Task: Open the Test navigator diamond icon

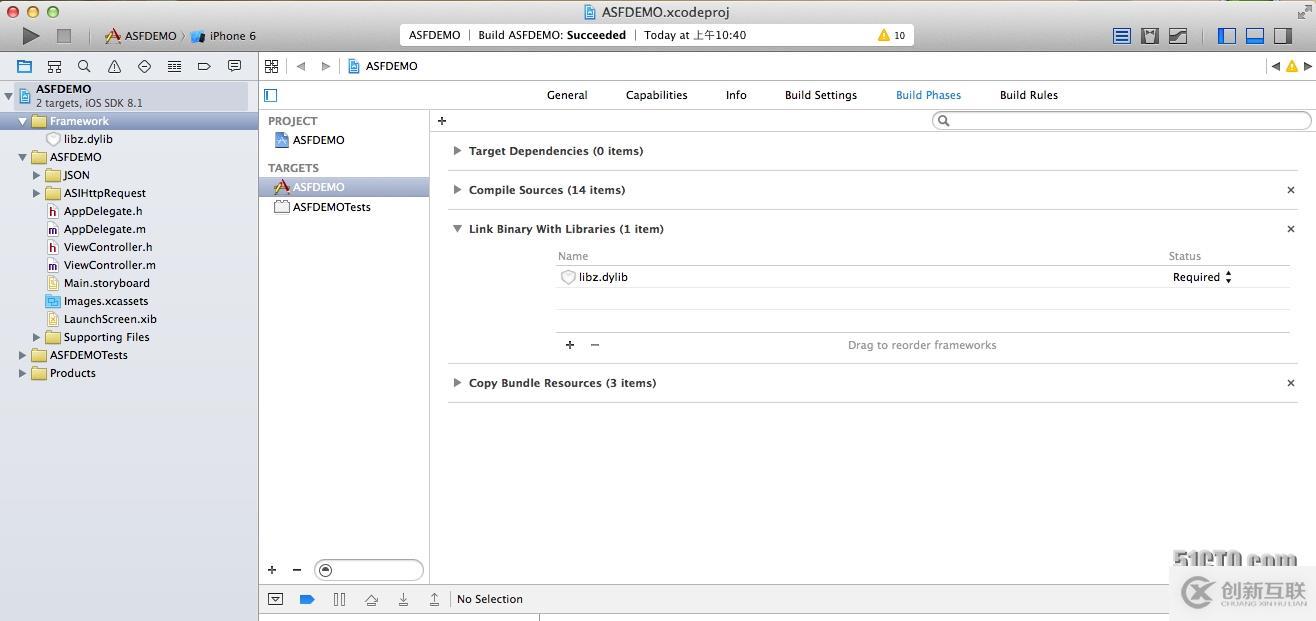Action: (x=144, y=66)
